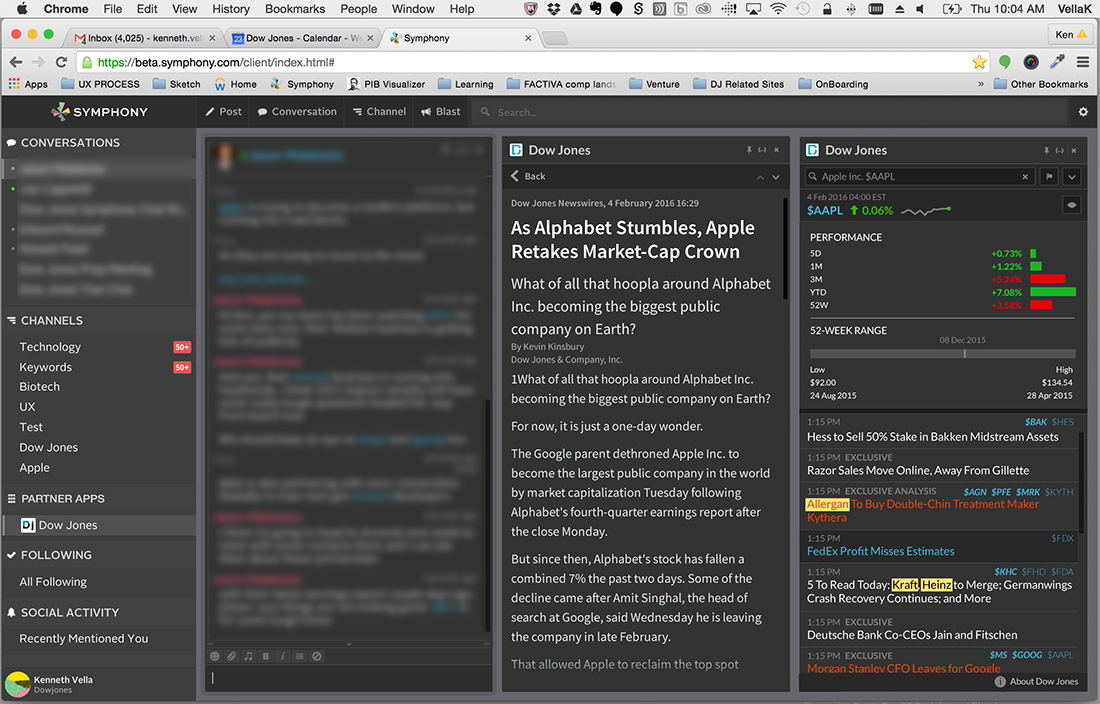The image size is (1100, 704).
Task: Open Symphony settings gear icon
Action: pos(1083,112)
